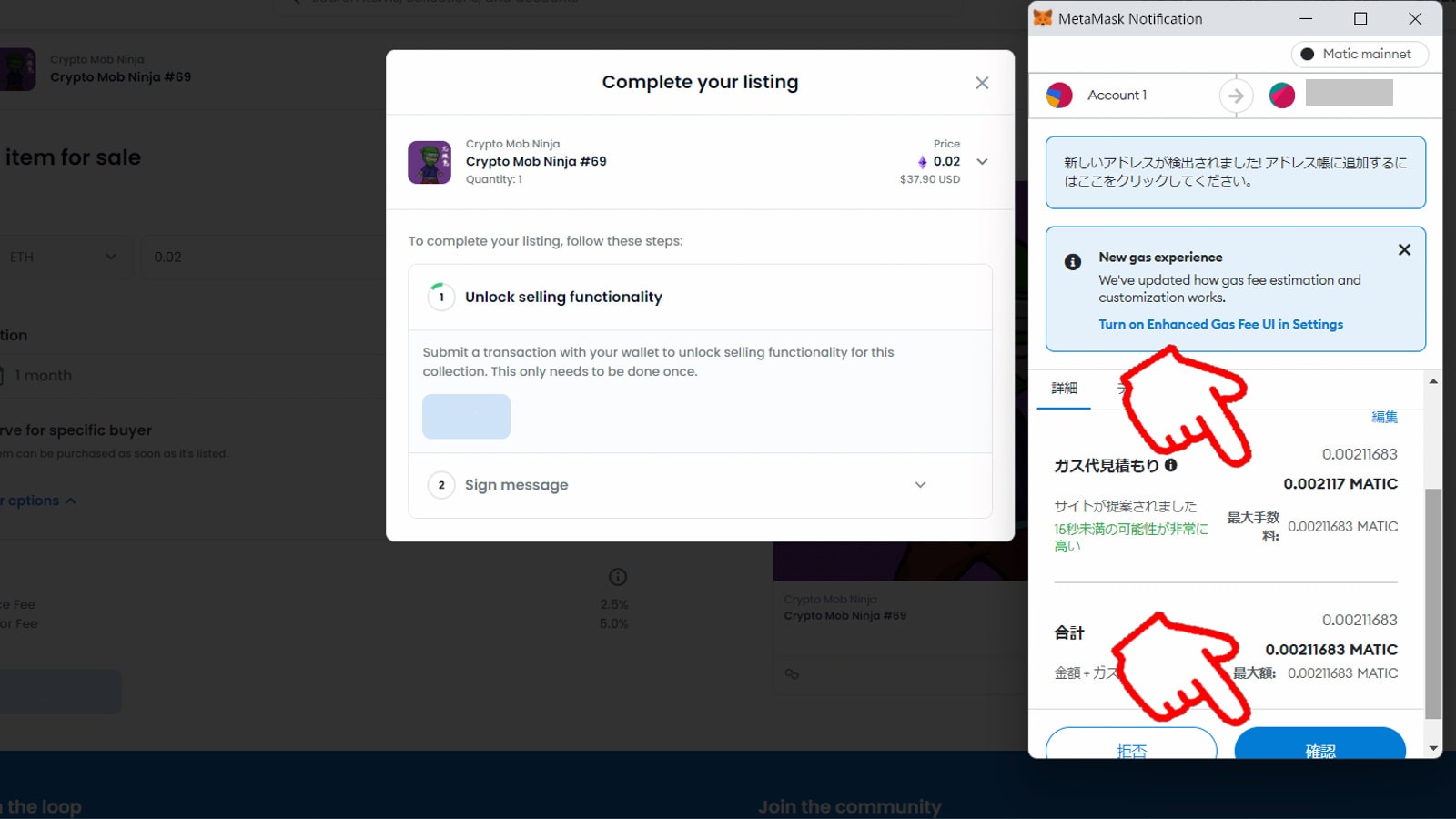This screenshot has height=819, width=1456.
Task: Click the recipient account avatar icon
Action: coord(1282,95)
